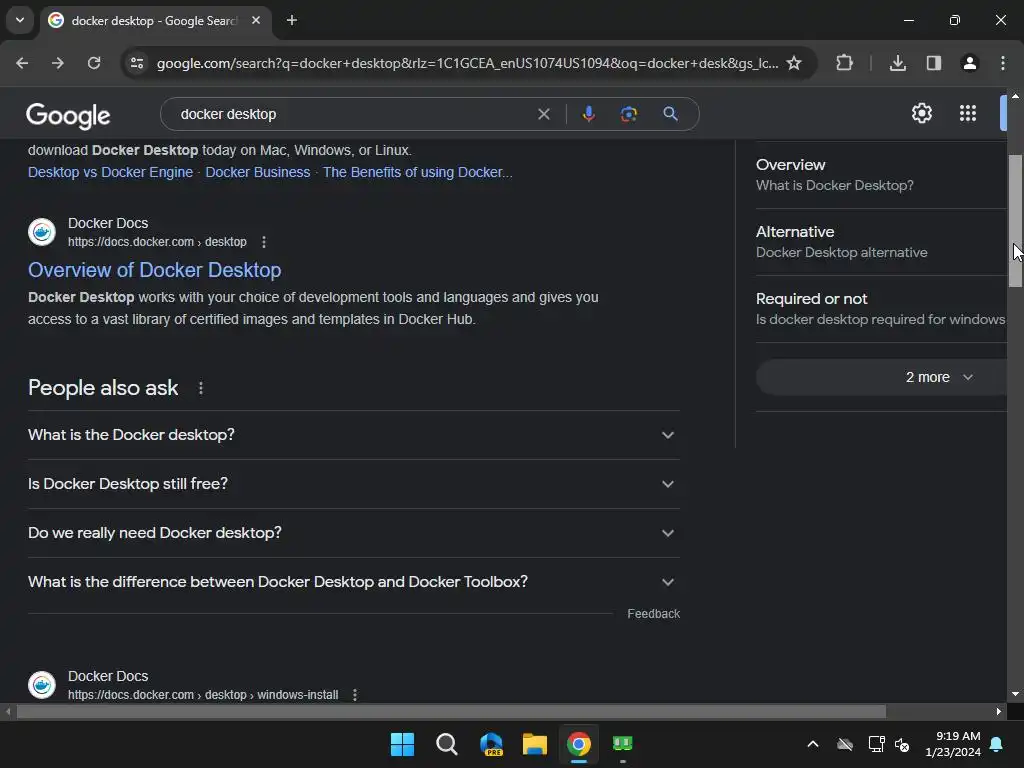1024x768 pixels.
Task: Open the green app in the taskbar
Action: 622,744
